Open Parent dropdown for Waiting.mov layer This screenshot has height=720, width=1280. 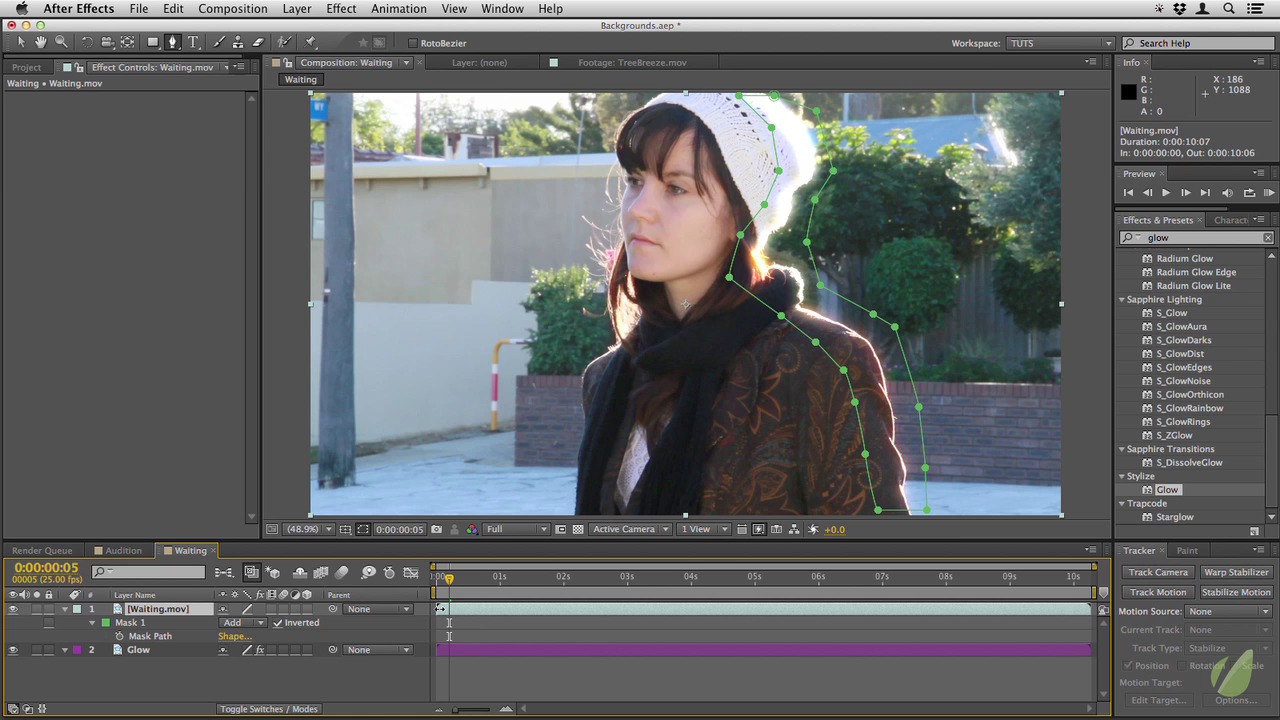click(378, 609)
